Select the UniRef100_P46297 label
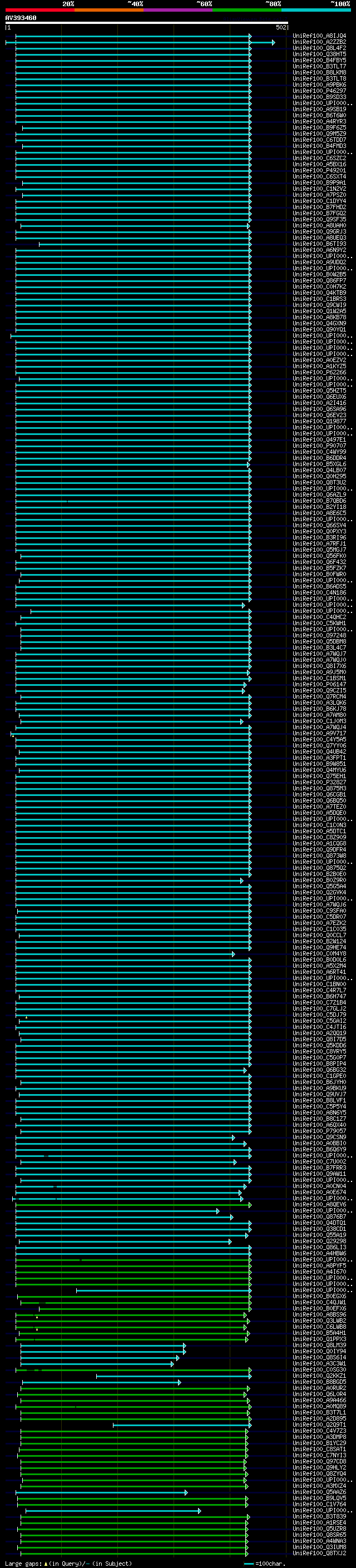 pos(319,91)
